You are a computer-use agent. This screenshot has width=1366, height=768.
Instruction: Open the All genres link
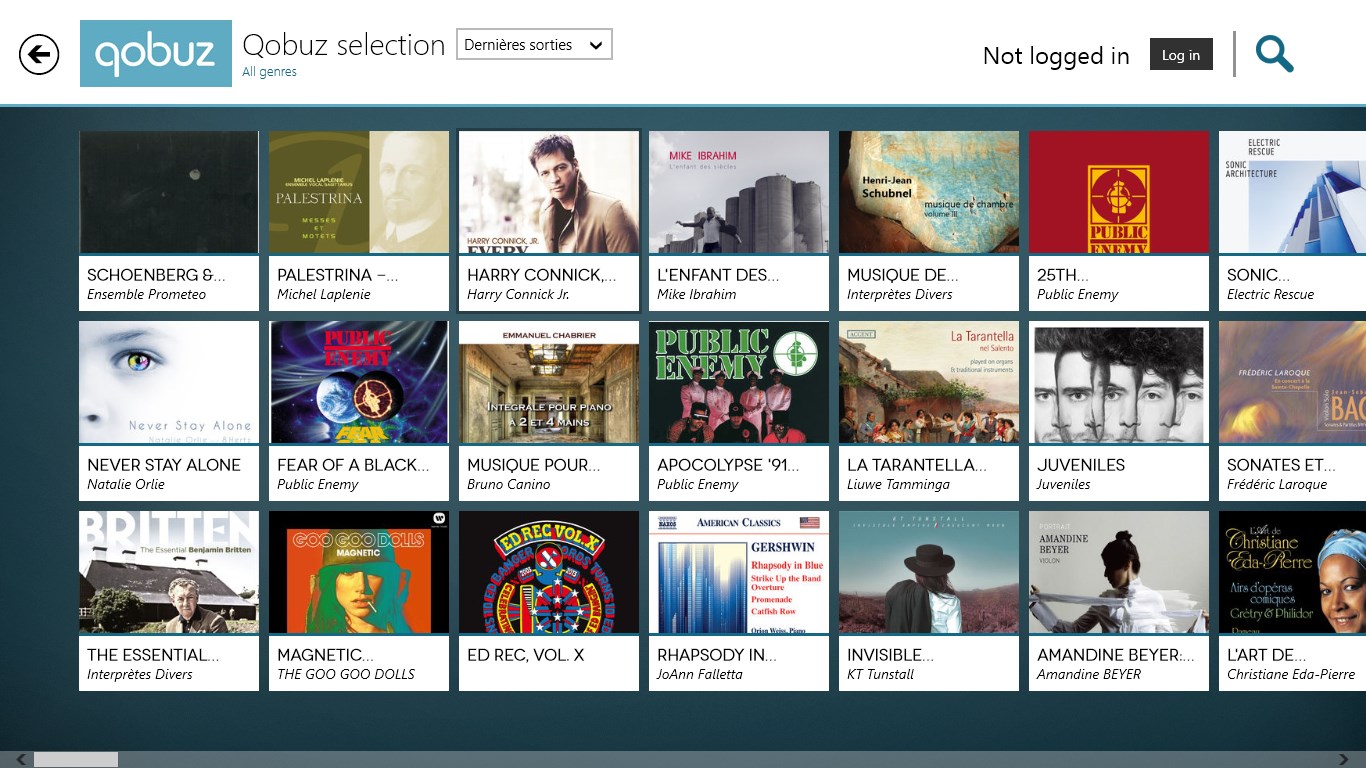click(269, 72)
